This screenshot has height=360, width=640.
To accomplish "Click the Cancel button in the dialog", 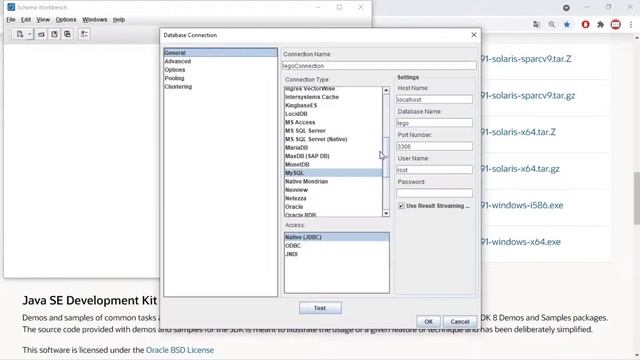I will 460,322.
